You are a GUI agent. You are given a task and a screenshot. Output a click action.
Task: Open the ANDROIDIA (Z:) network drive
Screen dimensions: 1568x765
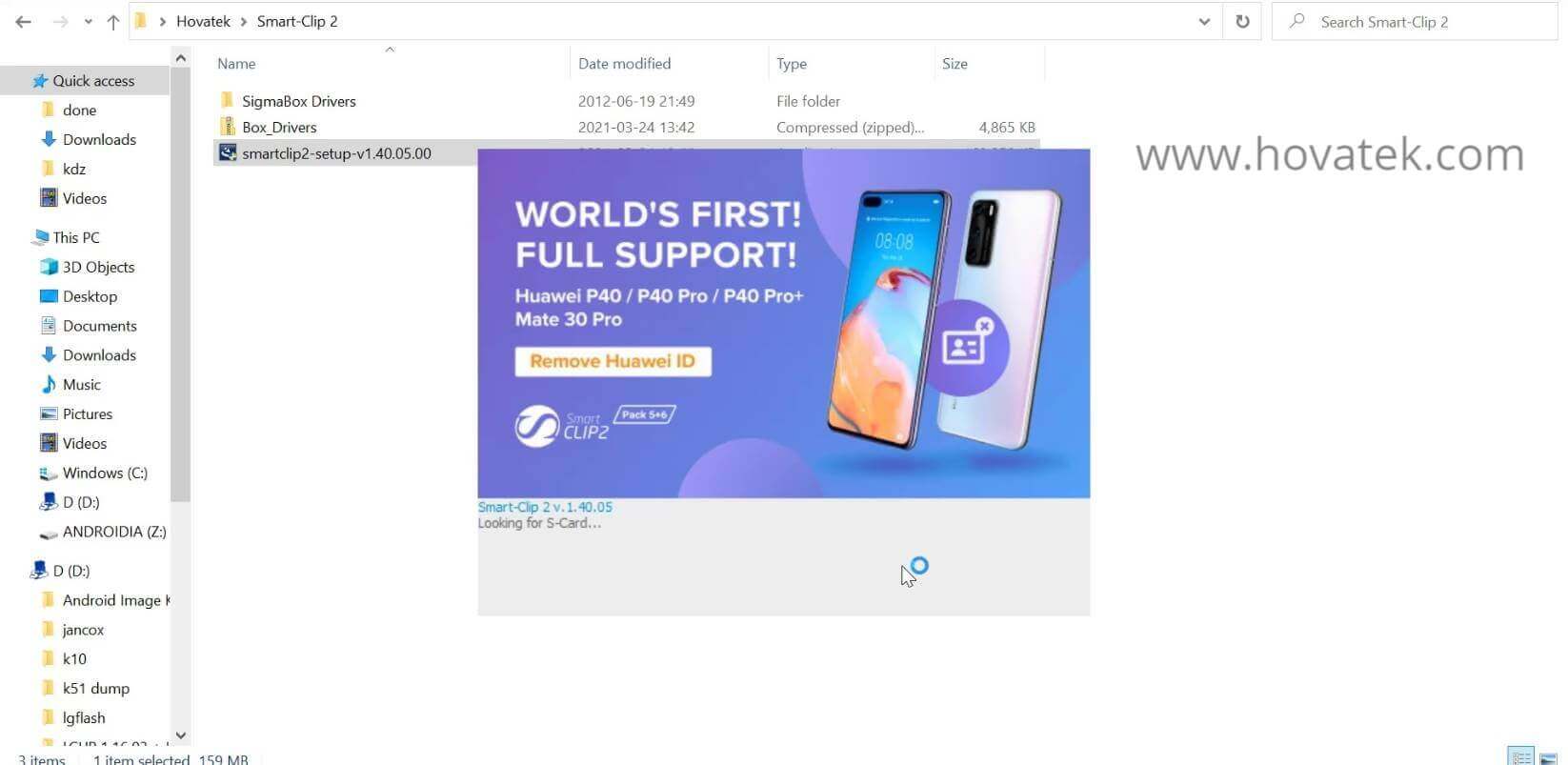click(114, 532)
